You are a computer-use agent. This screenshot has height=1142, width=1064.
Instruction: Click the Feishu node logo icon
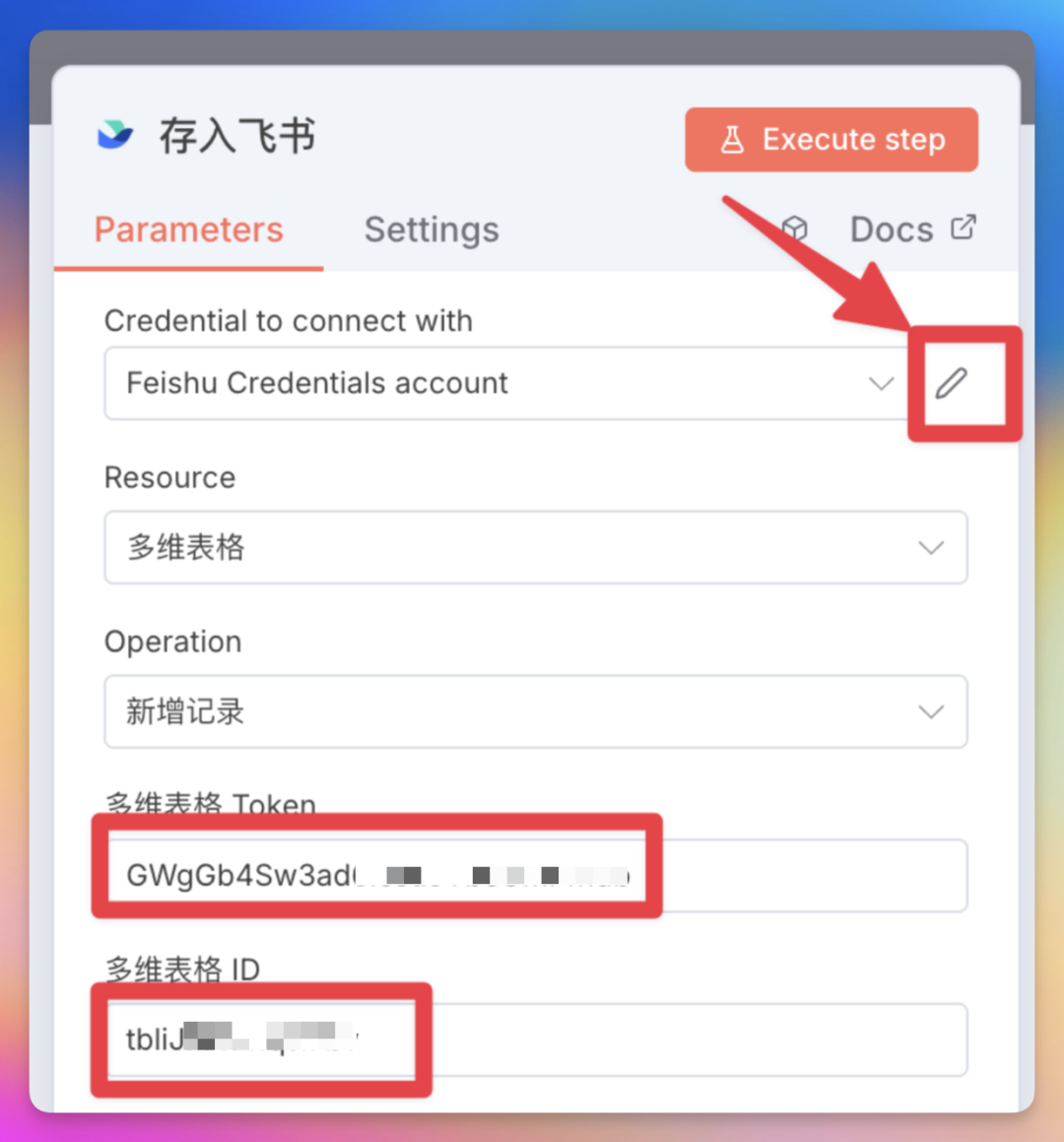click(115, 135)
